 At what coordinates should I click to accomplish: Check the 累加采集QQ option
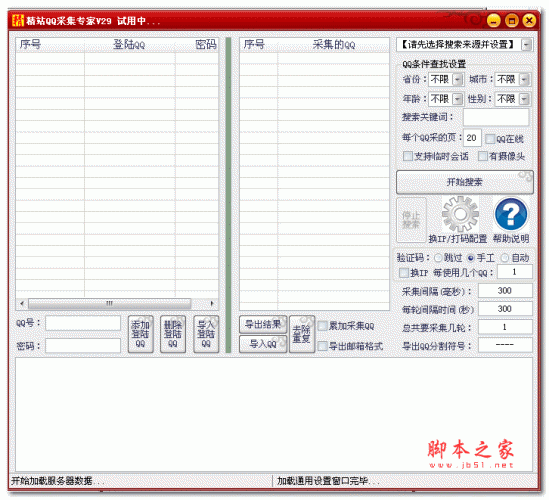(x=322, y=326)
